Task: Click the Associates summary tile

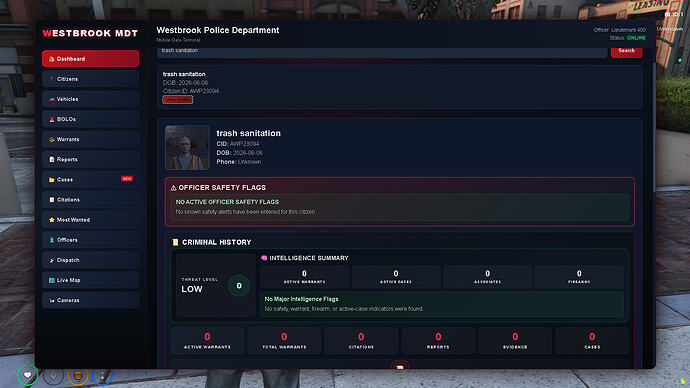Action: click(x=487, y=277)
